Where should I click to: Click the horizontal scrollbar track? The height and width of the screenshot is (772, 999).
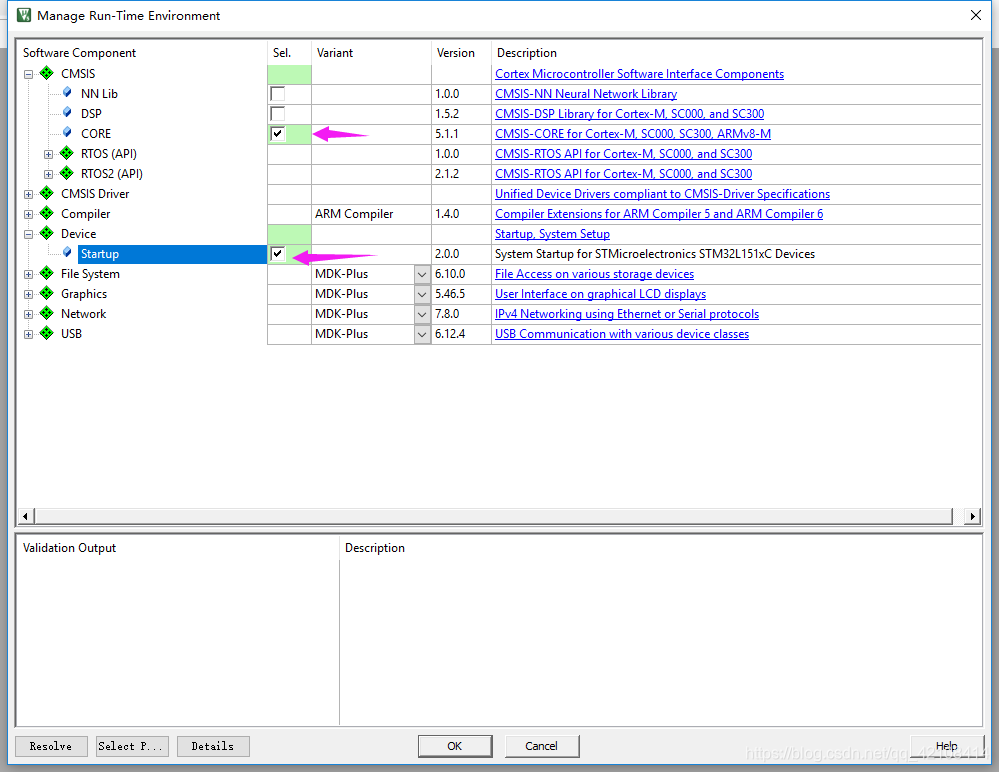click(x=494, y=516)
